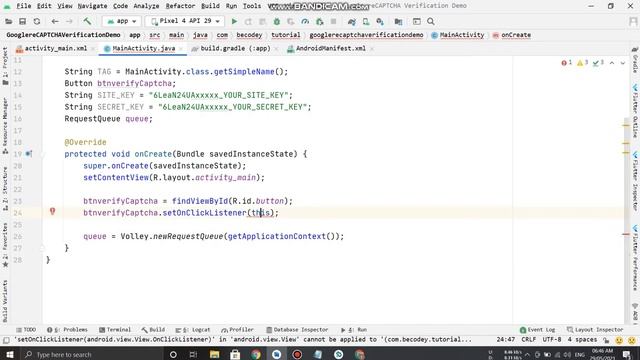
Task: Open the Structure side panel
Action: (x=5, y=189)
